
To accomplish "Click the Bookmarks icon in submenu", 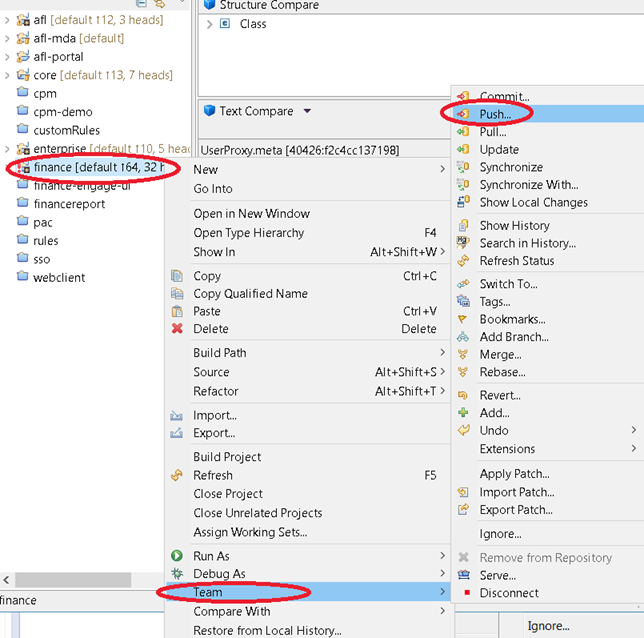I will coord(463,320).
